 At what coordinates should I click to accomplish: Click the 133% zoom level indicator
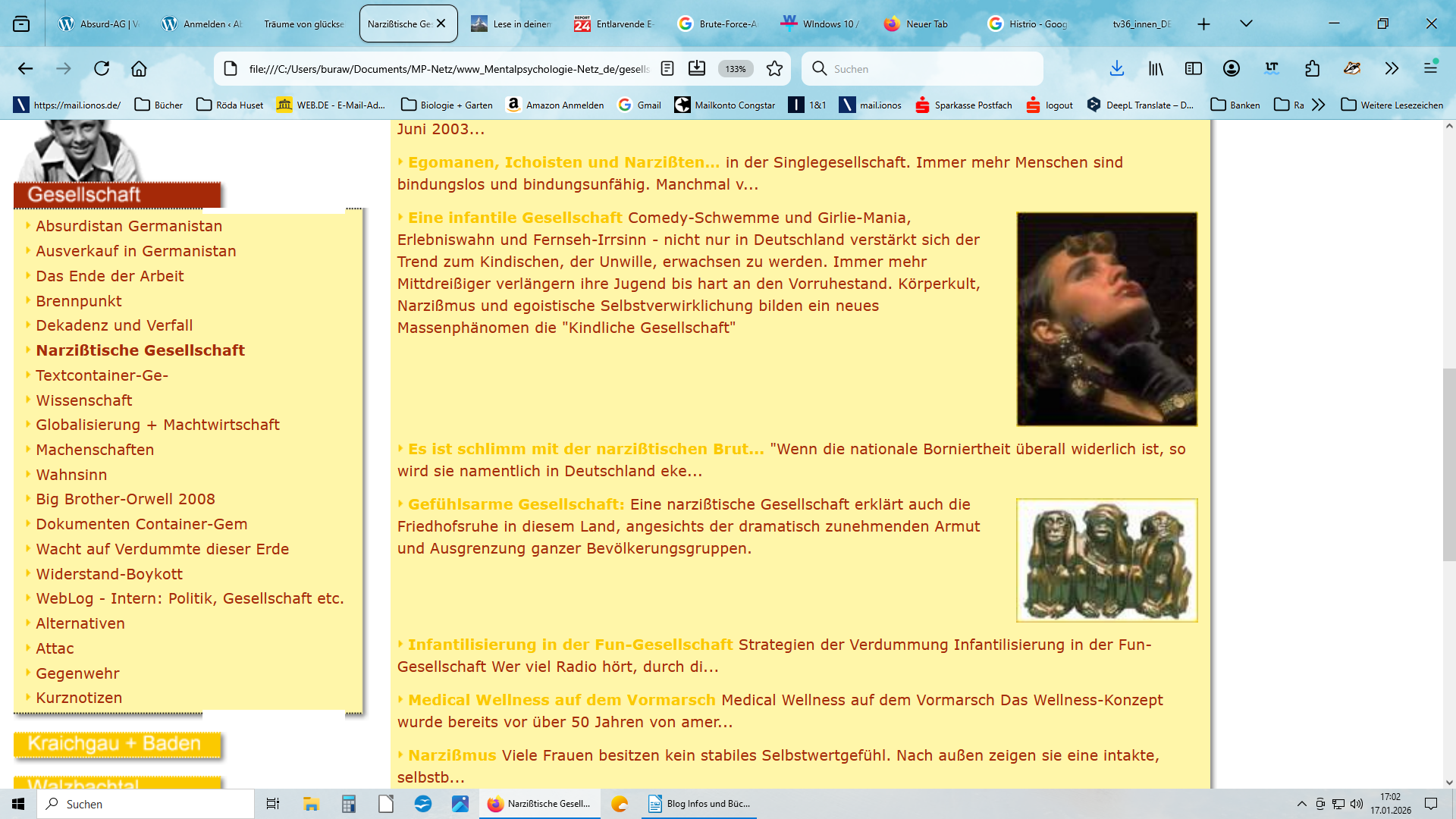735,69
